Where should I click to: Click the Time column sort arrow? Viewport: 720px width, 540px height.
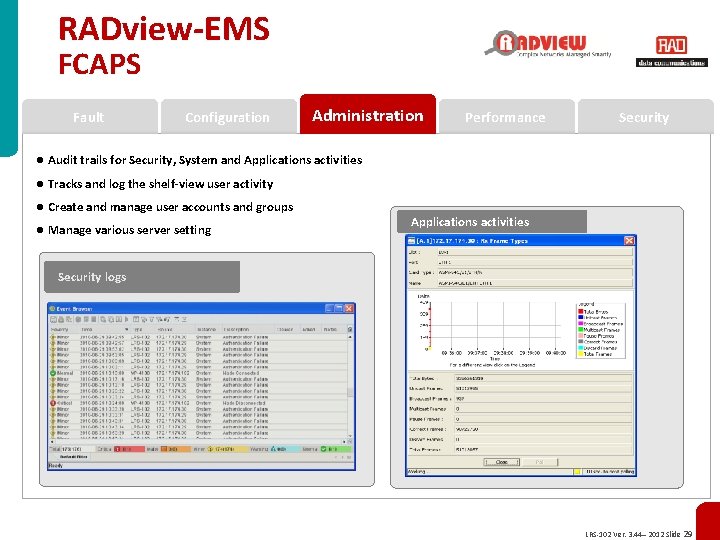click(127, 330)
